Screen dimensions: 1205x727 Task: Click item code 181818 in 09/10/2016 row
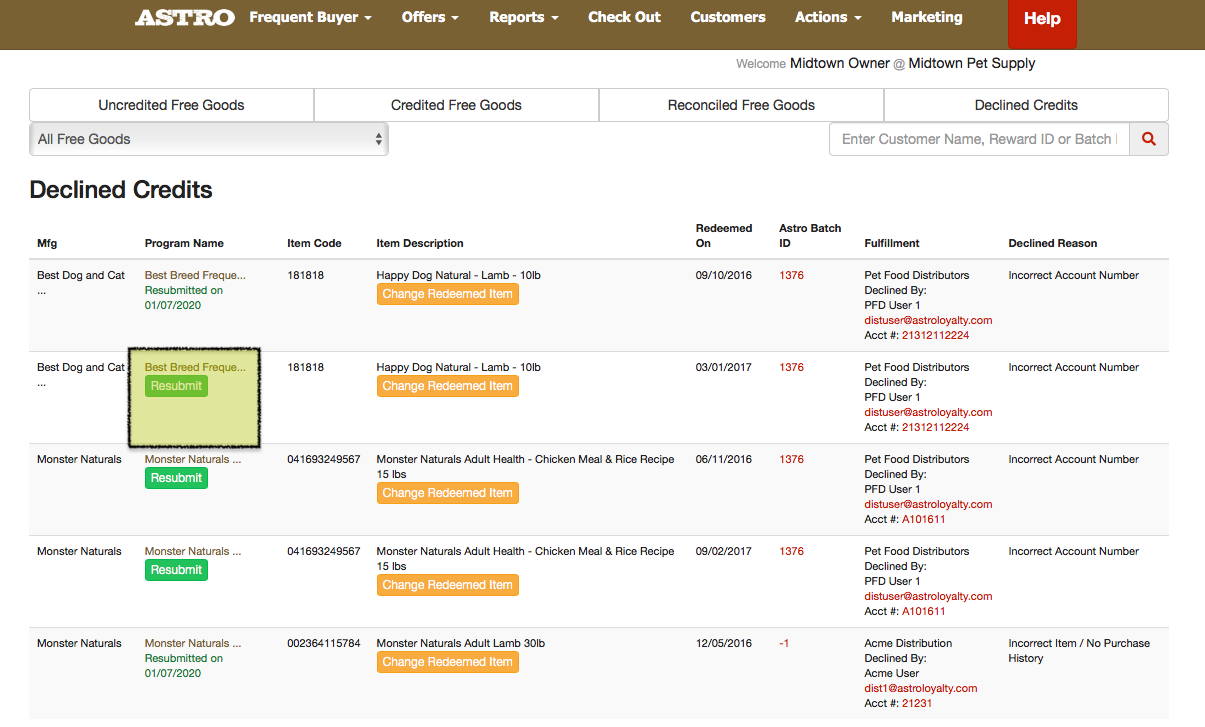305,275
